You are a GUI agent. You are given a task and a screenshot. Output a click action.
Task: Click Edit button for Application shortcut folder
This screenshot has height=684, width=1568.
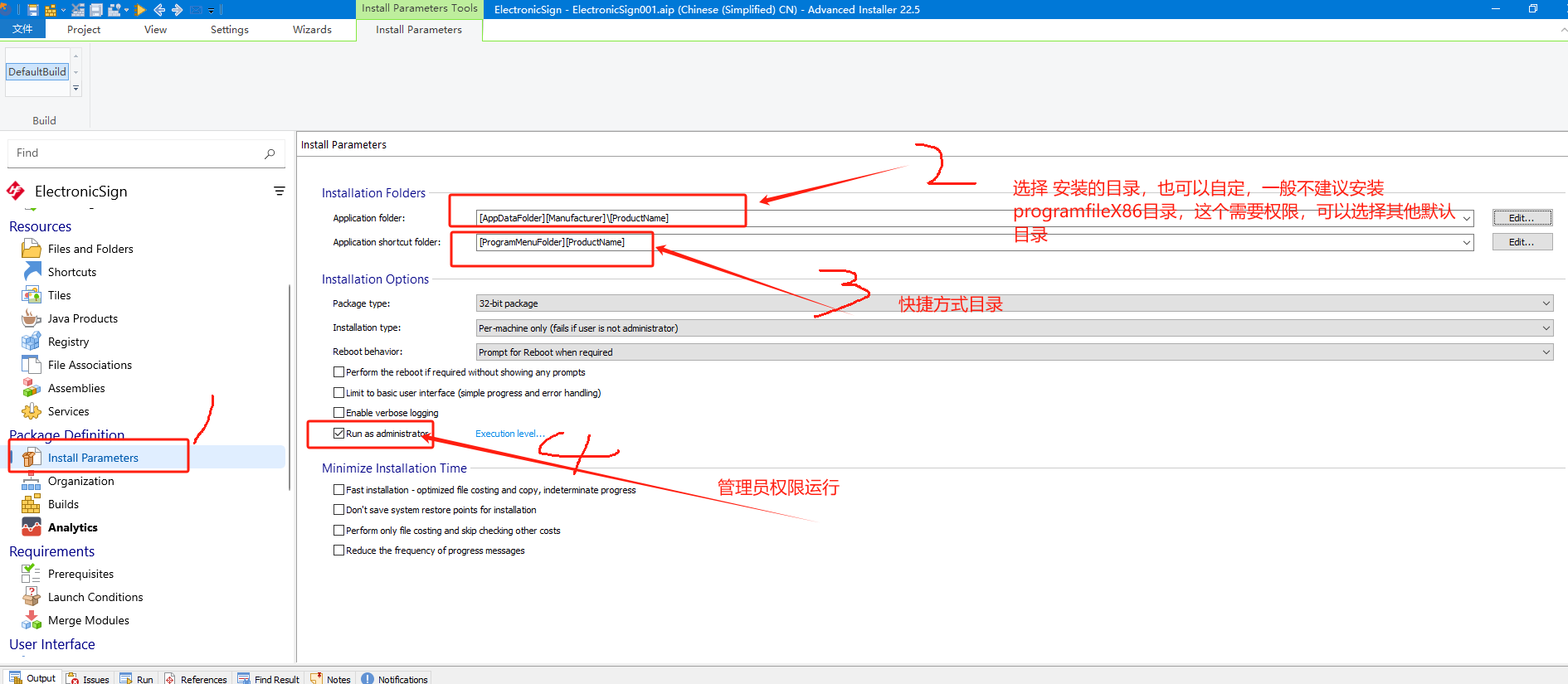1522,242
